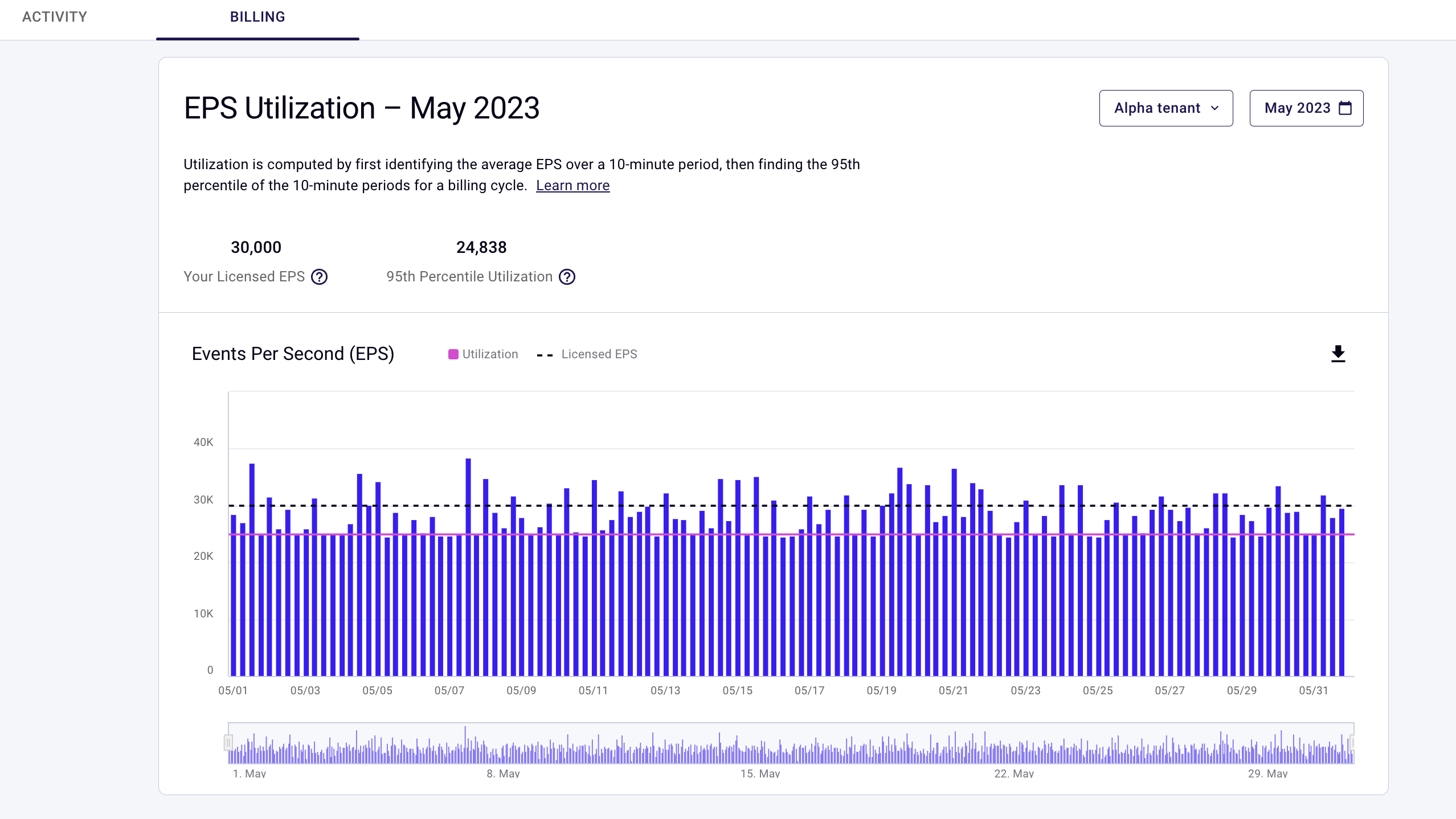
Task: Click left handle of range navigator
Action: click(x=228, y=742)
